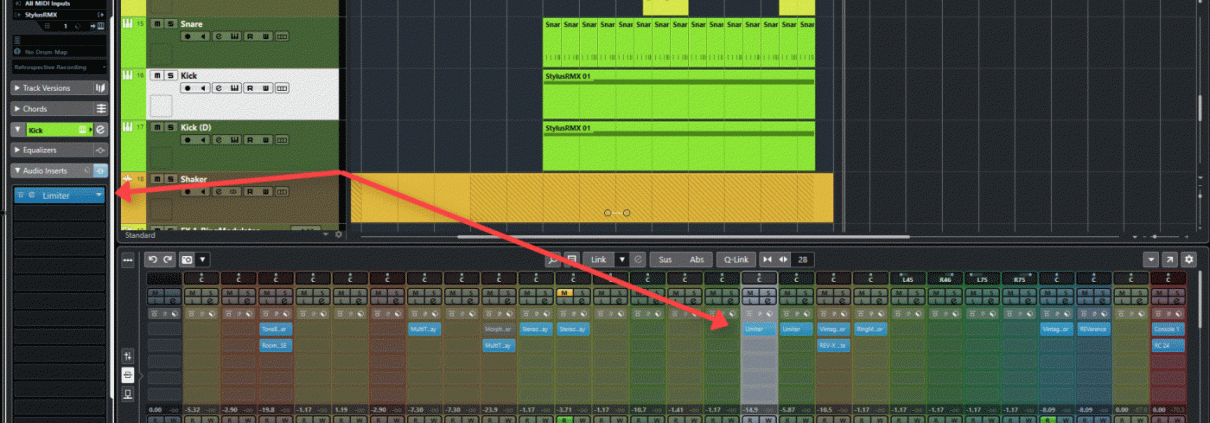The height and width of the screenshot is (423, 1210).
Task: Solo the Snare track
Action: point(170,23)
